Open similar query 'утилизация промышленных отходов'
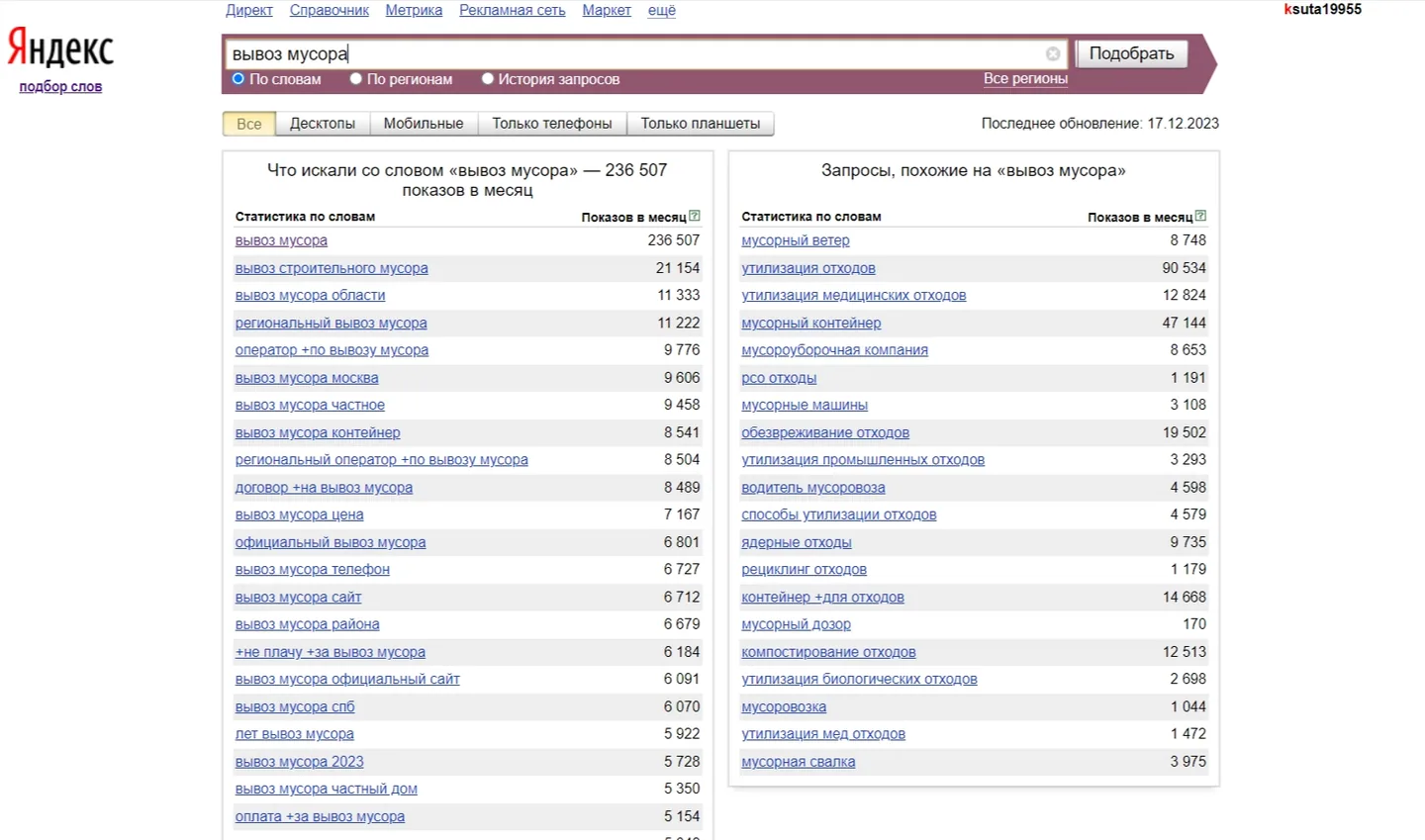Image resolution: width=1425 pixels, height=840 pixels. point(863,460)
